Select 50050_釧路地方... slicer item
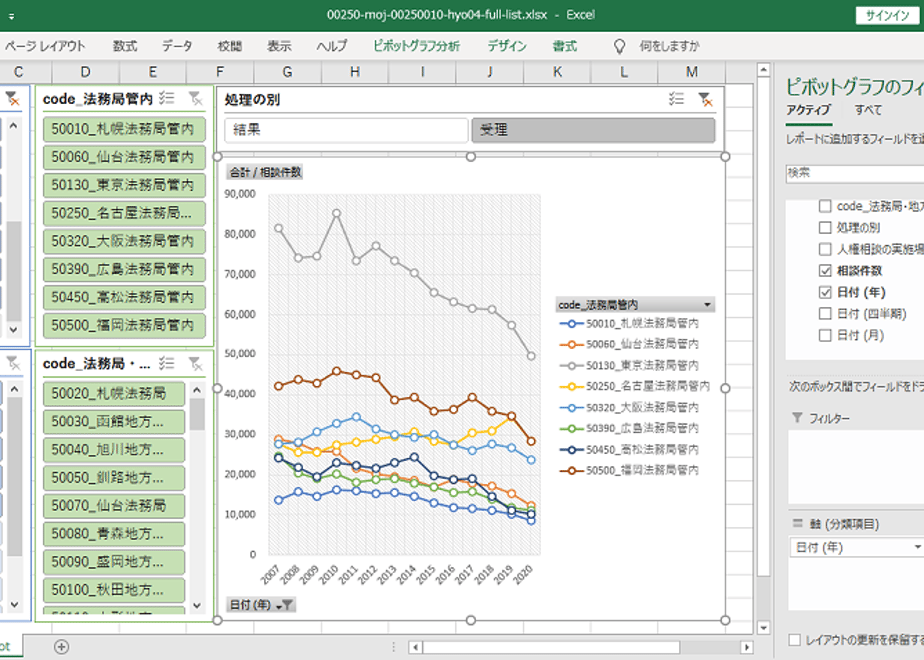This screenshot has width=924, height=660. point(114,477)
